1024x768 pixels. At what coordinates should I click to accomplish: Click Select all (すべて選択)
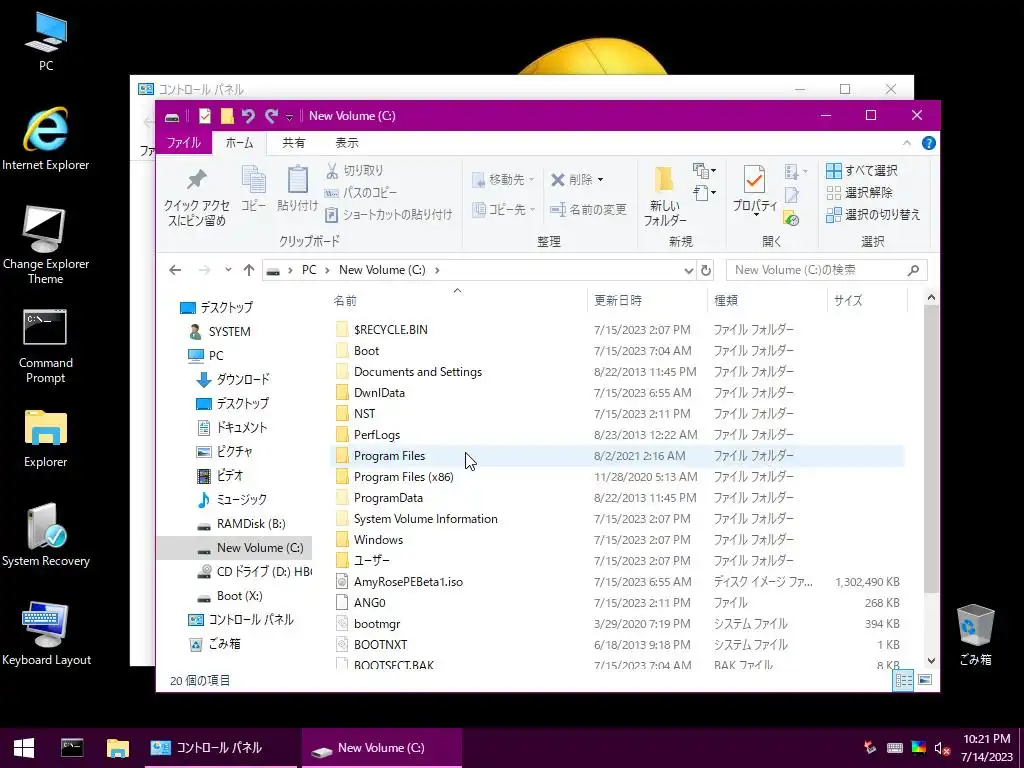click(x=862, y=170)
